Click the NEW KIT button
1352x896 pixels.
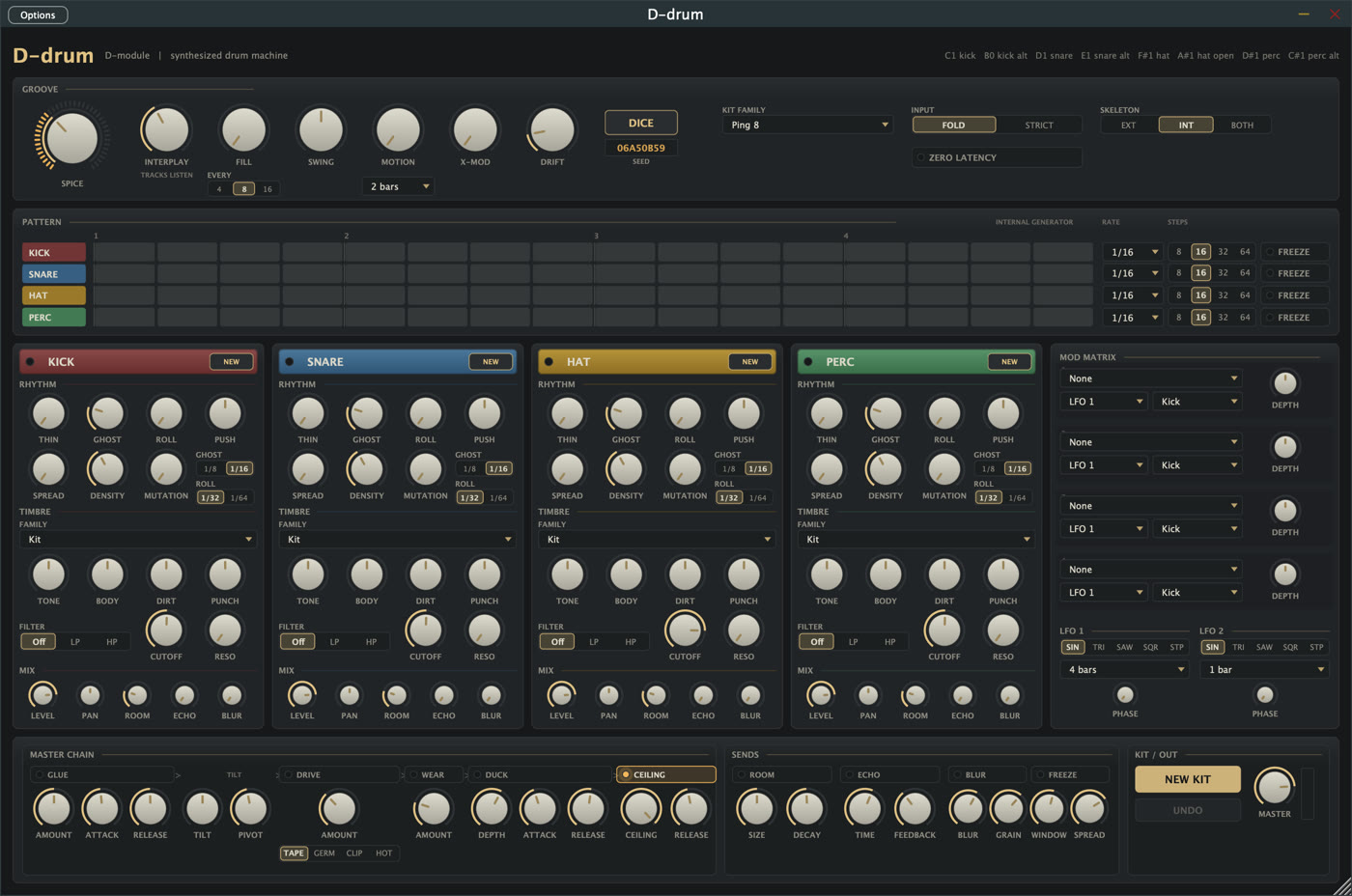[1188, 779]
